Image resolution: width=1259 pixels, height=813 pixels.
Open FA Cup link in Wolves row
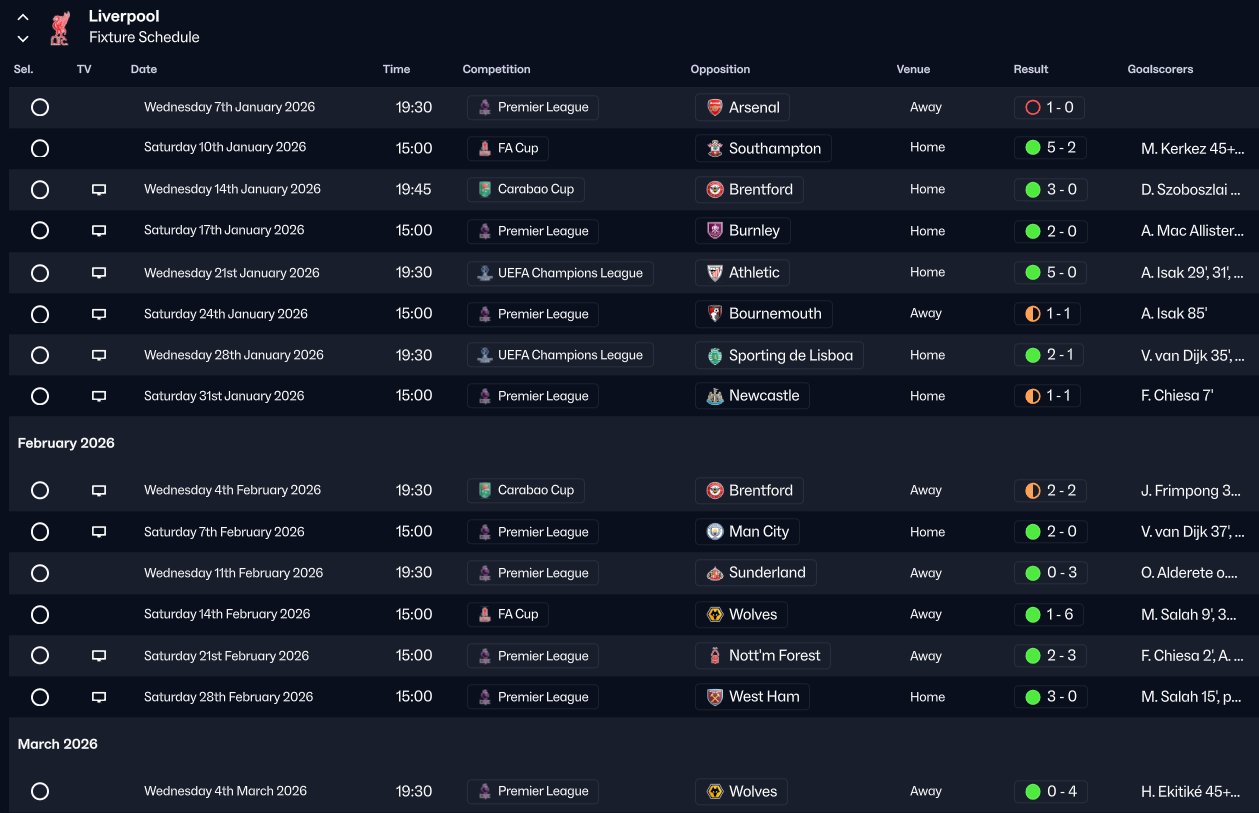click(507, 614)
